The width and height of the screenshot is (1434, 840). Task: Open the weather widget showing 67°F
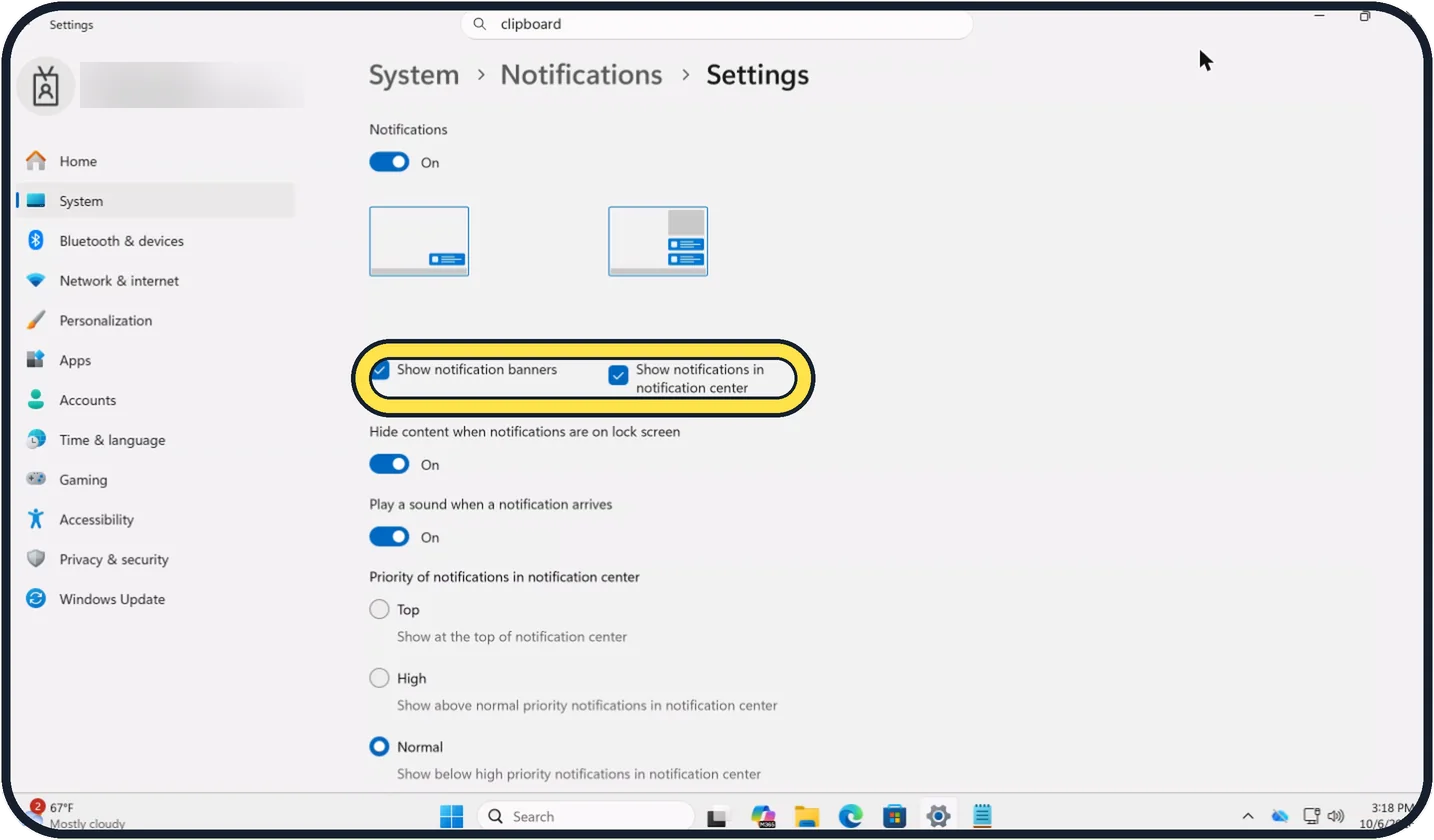pyautogui.click(x=78, y=815)
